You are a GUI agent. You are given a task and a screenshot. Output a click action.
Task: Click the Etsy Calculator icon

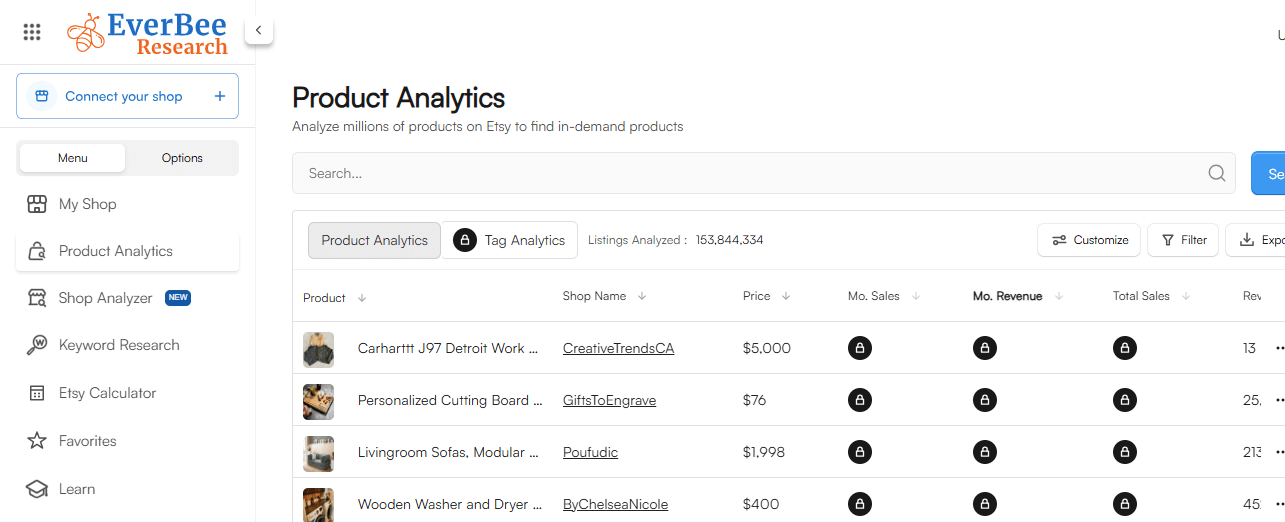[x=37, y=393]
